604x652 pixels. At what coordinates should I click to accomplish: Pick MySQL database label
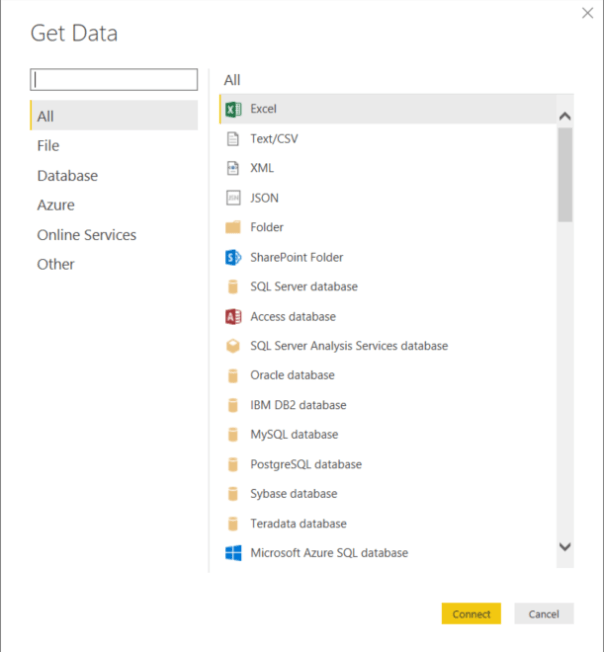click(294, 435)
